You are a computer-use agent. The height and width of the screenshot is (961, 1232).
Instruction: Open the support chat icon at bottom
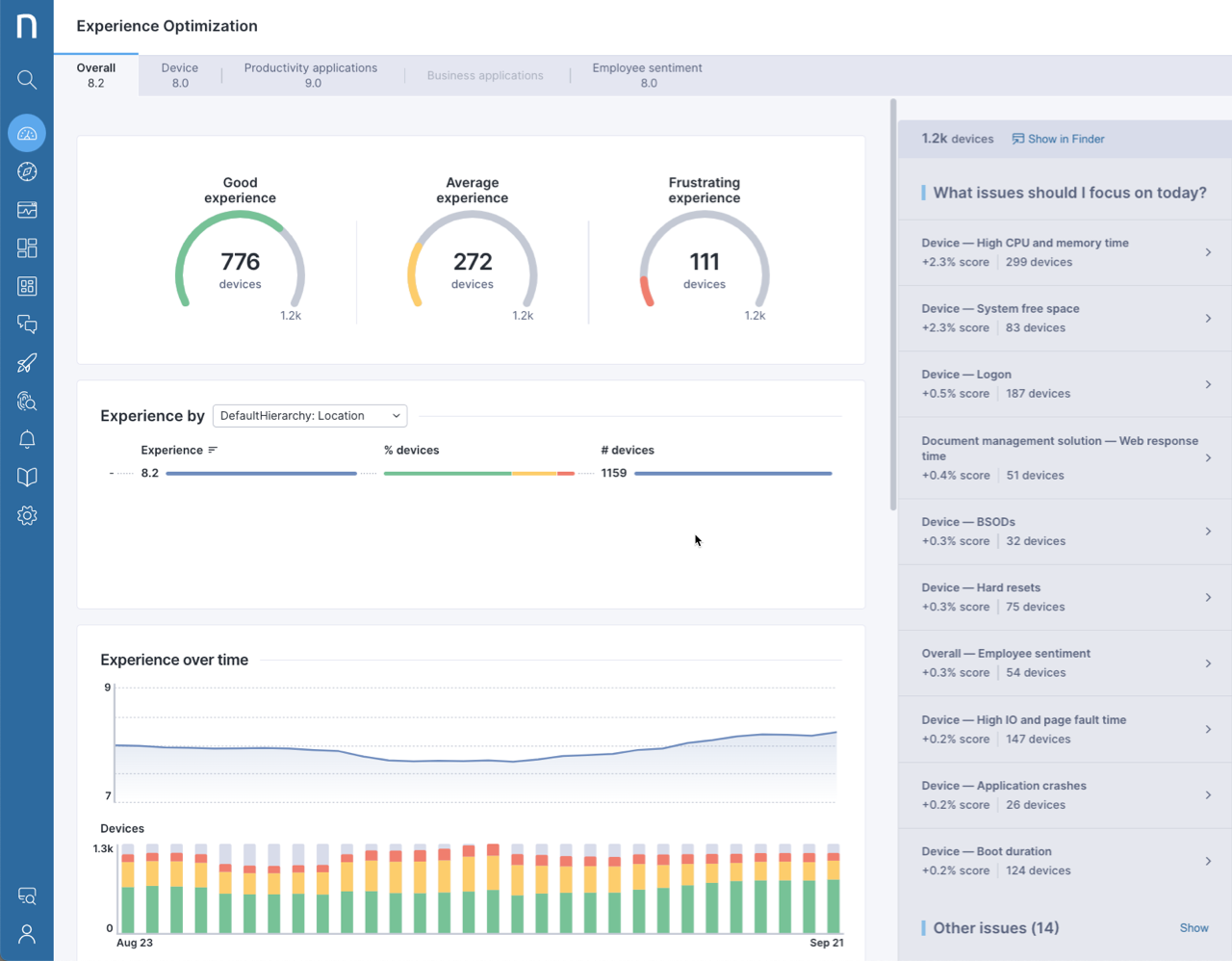(x=26, y=896)
